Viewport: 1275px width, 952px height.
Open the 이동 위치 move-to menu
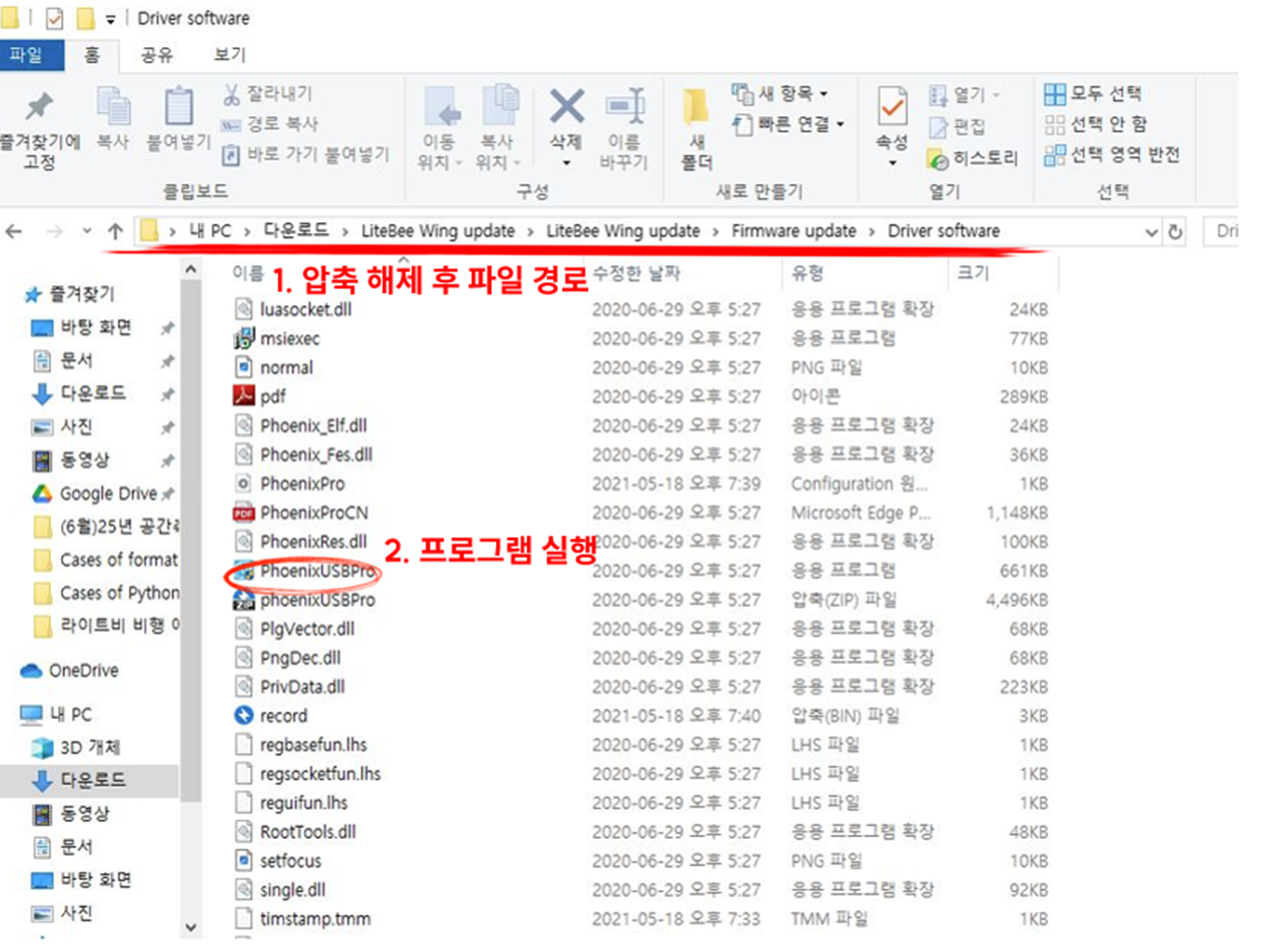click(439, 129)
